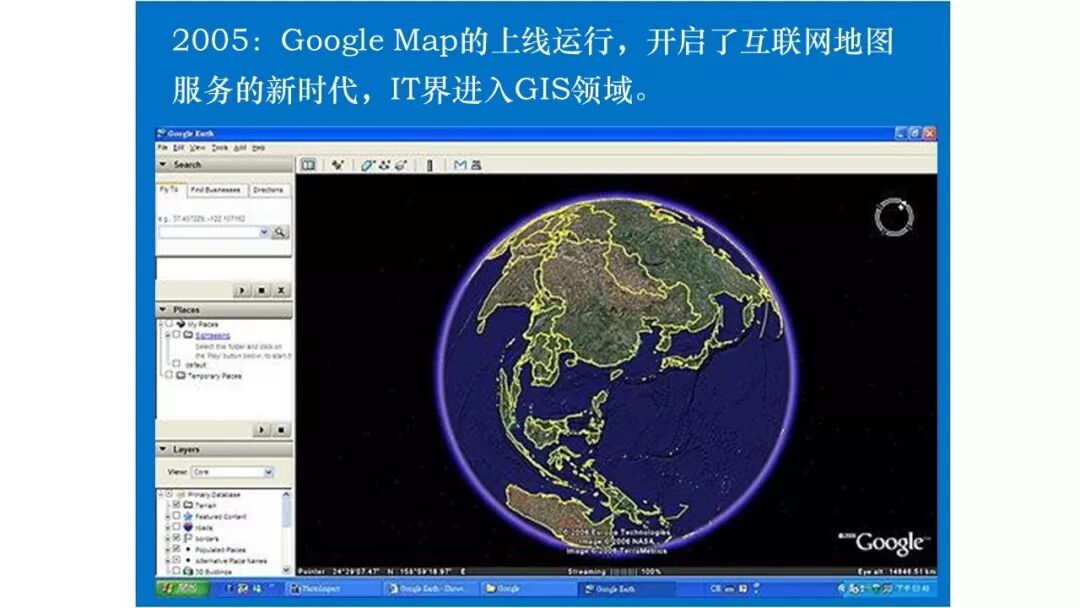The image size is (1080, 608).
Task: Click the Layers list scrollbar down arrow
Action: pos(287,570)
